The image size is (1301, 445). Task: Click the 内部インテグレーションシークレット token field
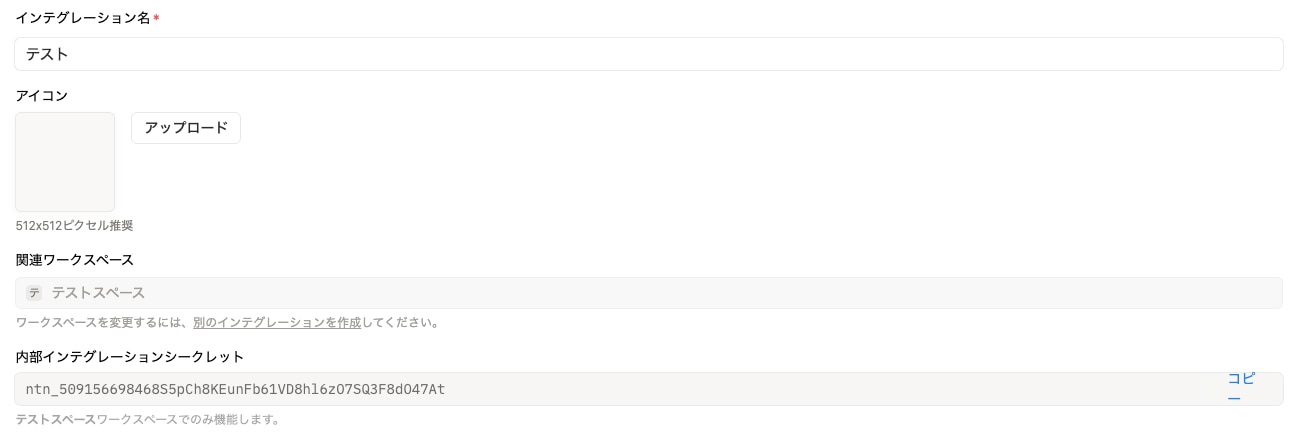[x=800, y=389]
